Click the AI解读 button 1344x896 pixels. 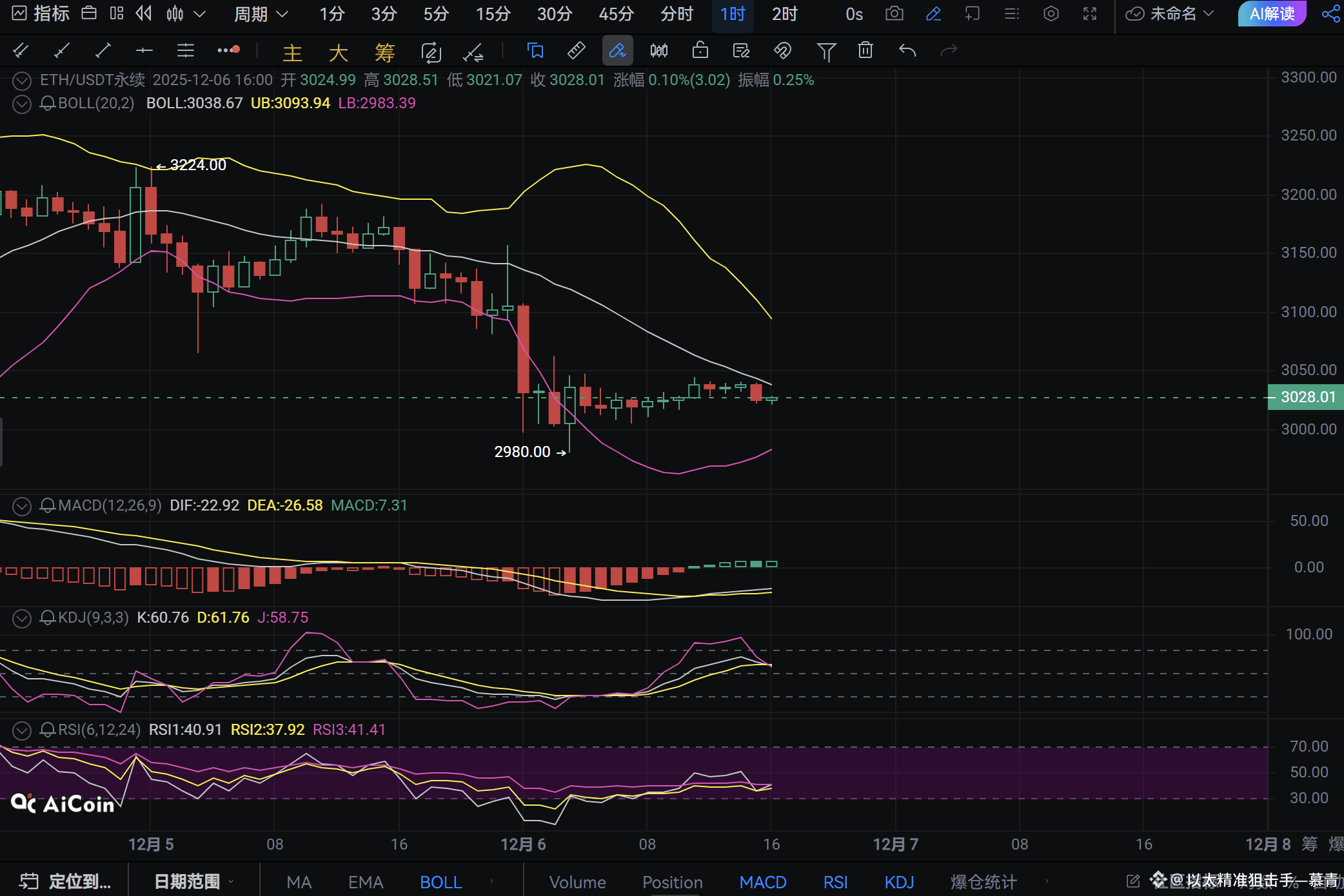coord(1272,14)
